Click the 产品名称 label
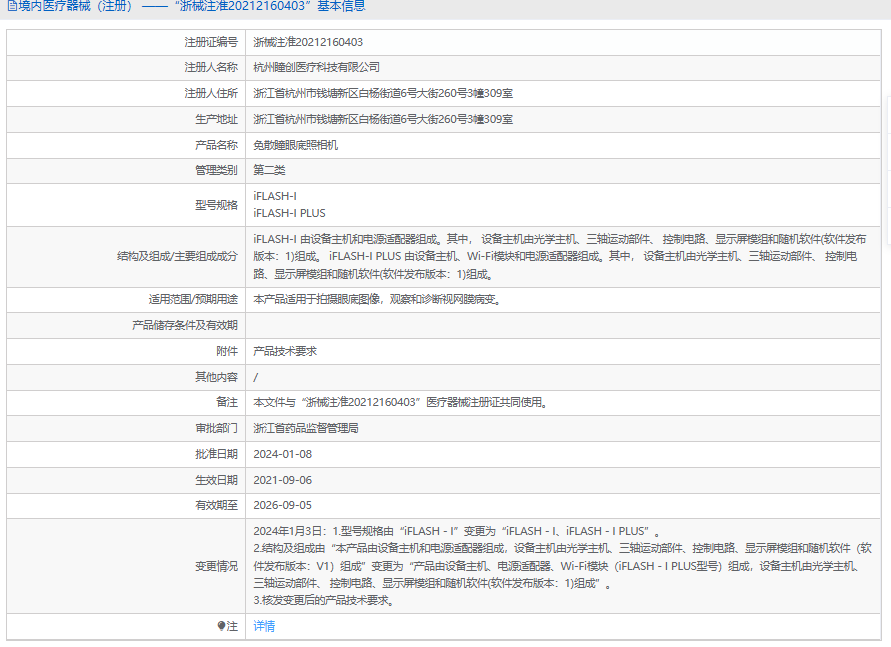891x647 pixels. click(216, 145)
